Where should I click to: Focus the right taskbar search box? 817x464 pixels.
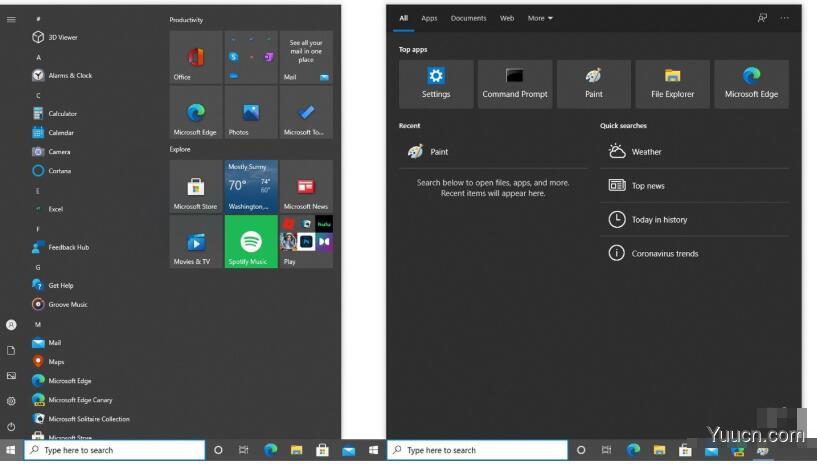[477, 450]
